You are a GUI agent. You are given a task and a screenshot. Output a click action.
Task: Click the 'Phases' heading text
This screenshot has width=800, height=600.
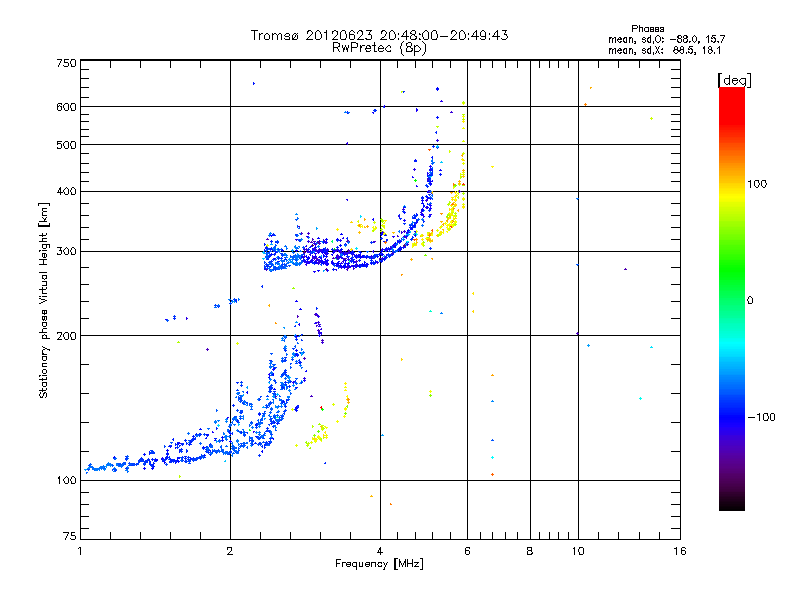tap(647, 29)
